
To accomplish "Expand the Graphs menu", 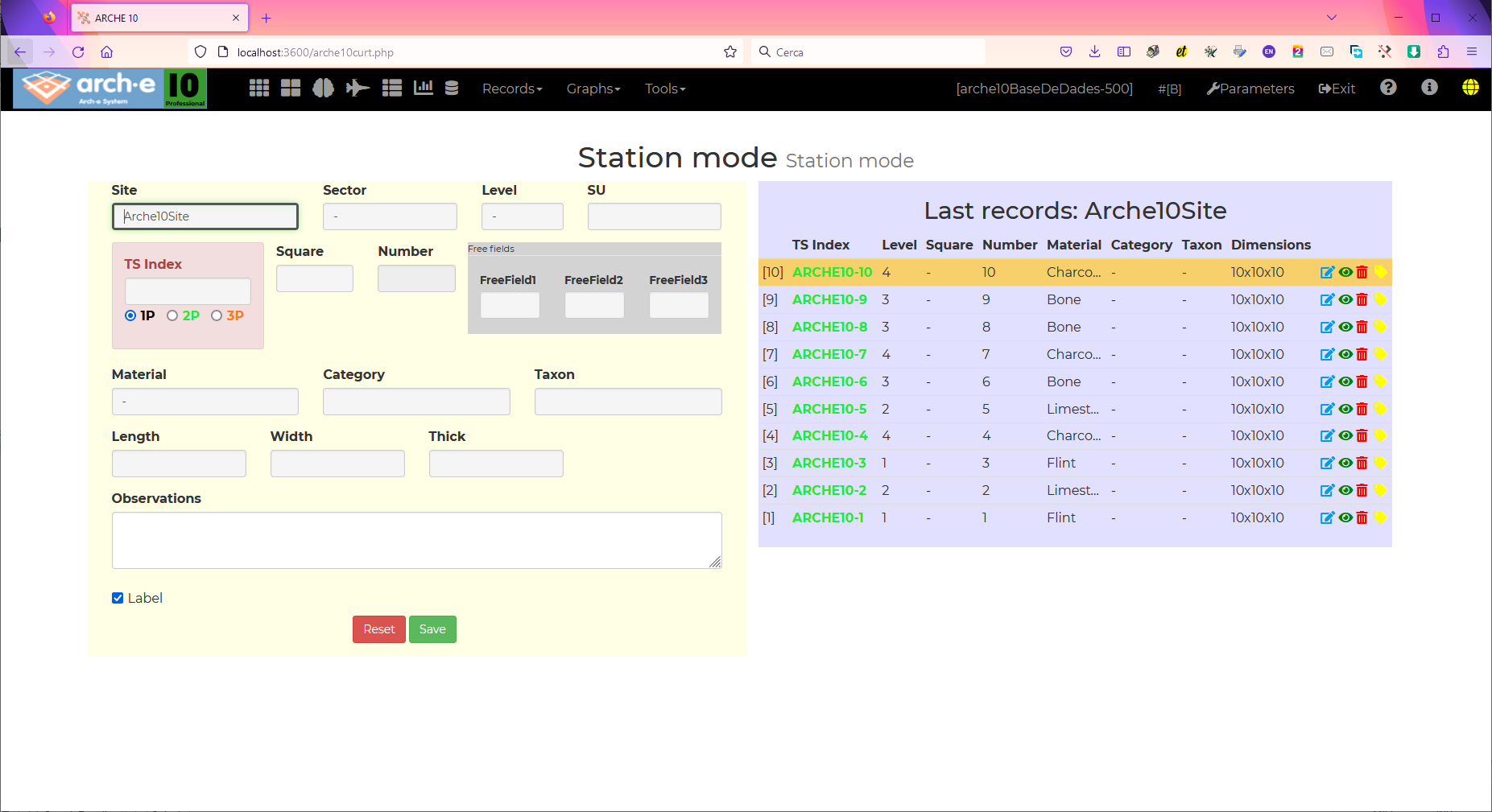I will point(593,89).
